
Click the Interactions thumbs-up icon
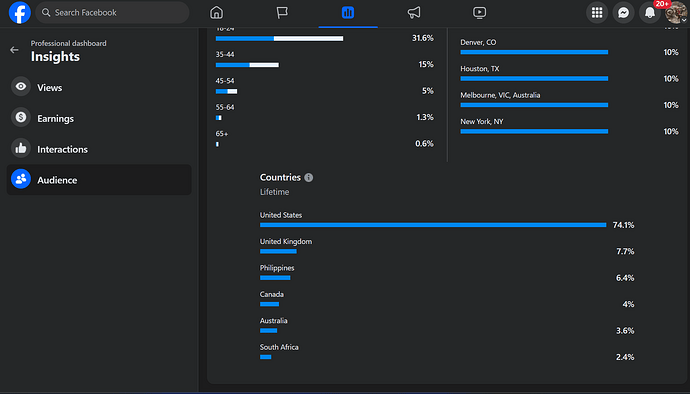click(21, 148)
